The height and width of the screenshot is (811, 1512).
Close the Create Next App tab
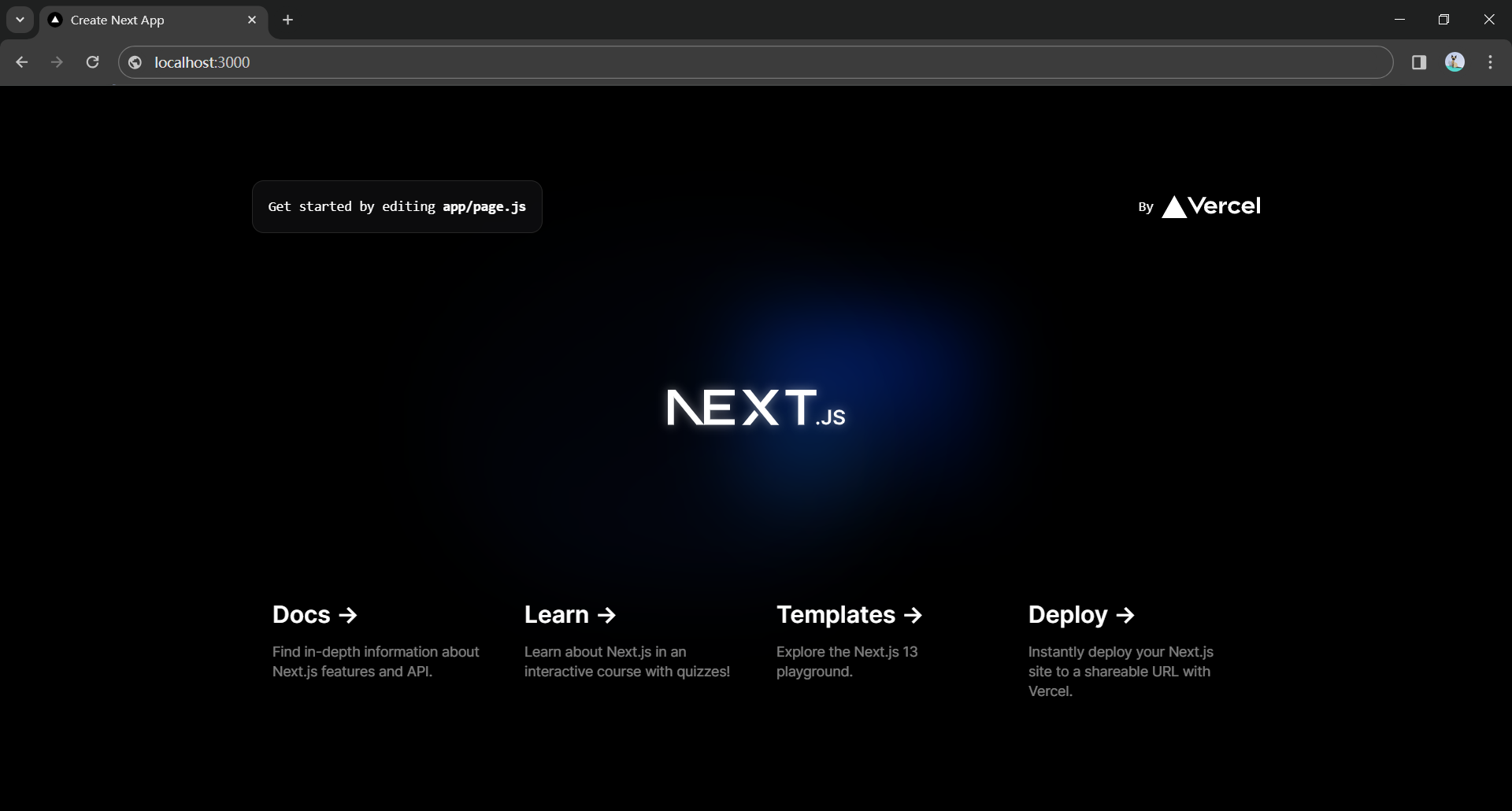pyautogui.click(x=252, y=20)
